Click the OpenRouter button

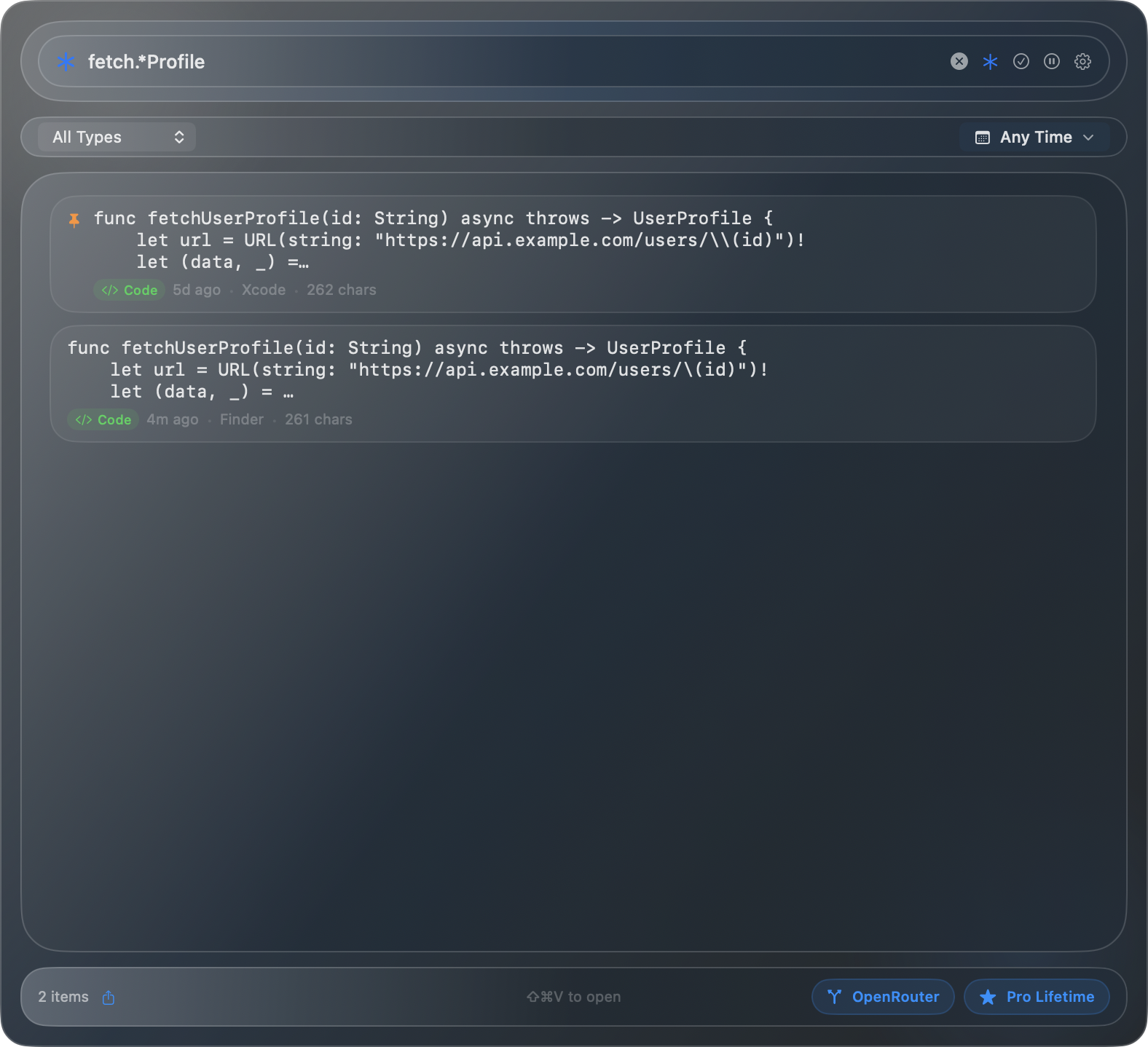point(883,997)
